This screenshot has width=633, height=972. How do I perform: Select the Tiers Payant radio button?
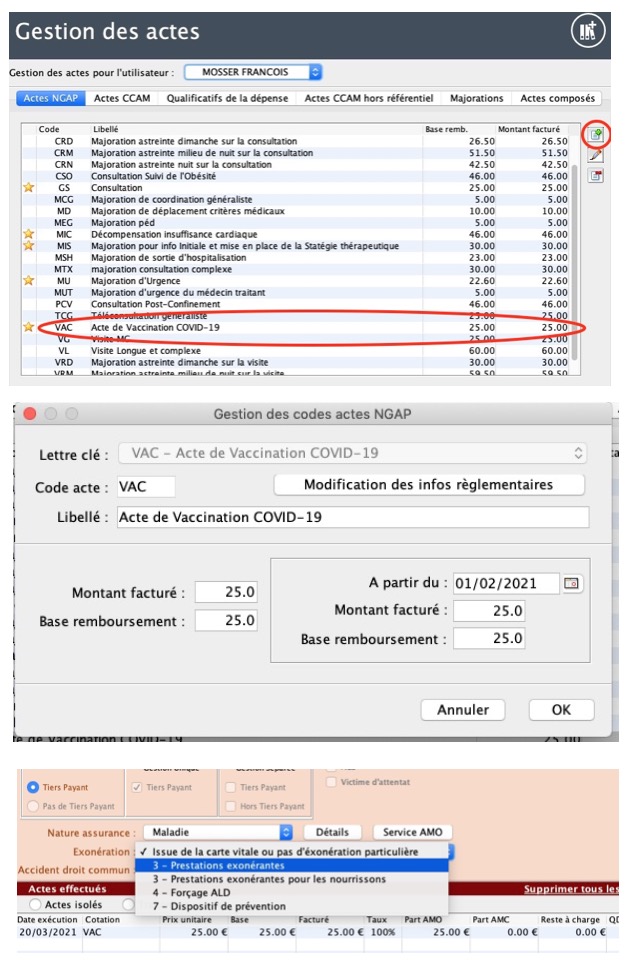33,787
